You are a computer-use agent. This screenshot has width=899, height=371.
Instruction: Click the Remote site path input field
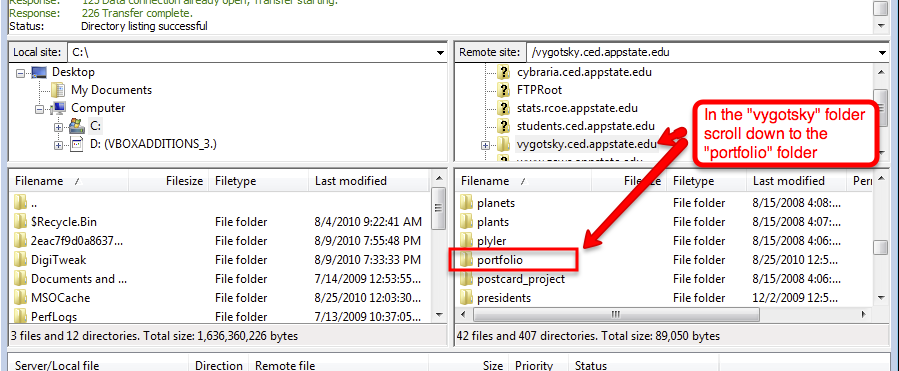(x=701, y=53)
